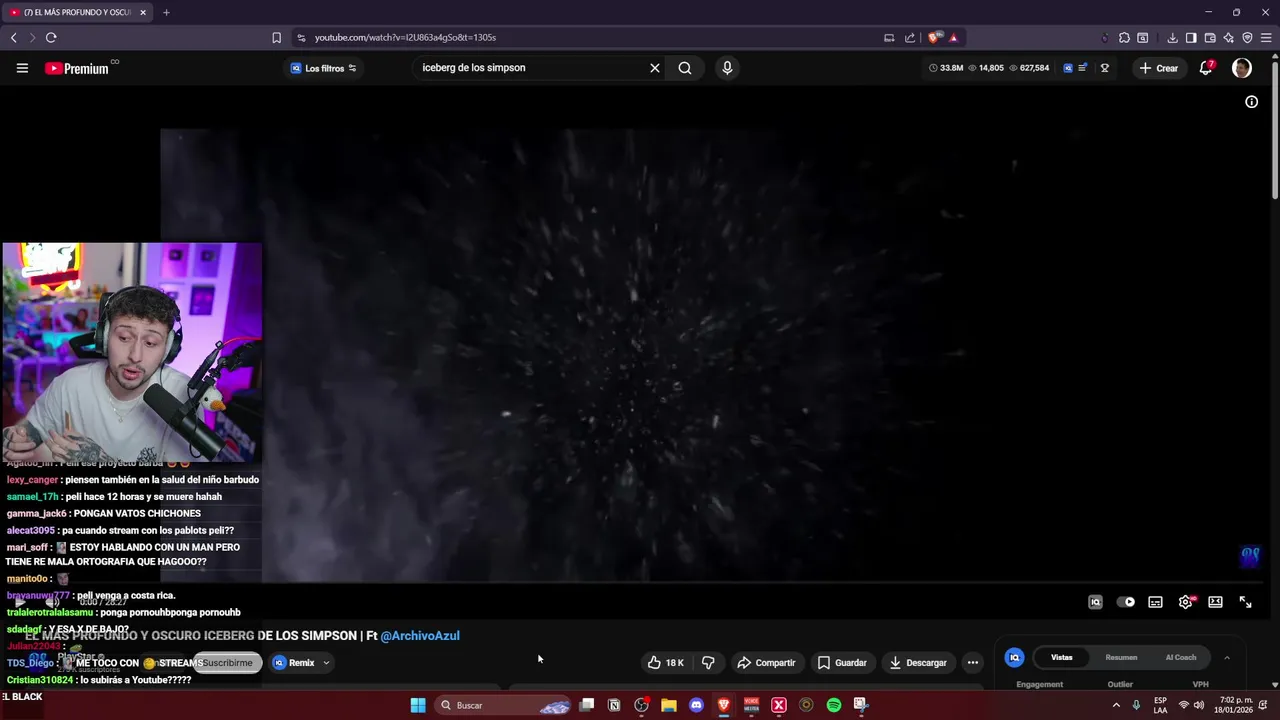Open the @ArchivoAzul channel link

[x=420, y=636]
